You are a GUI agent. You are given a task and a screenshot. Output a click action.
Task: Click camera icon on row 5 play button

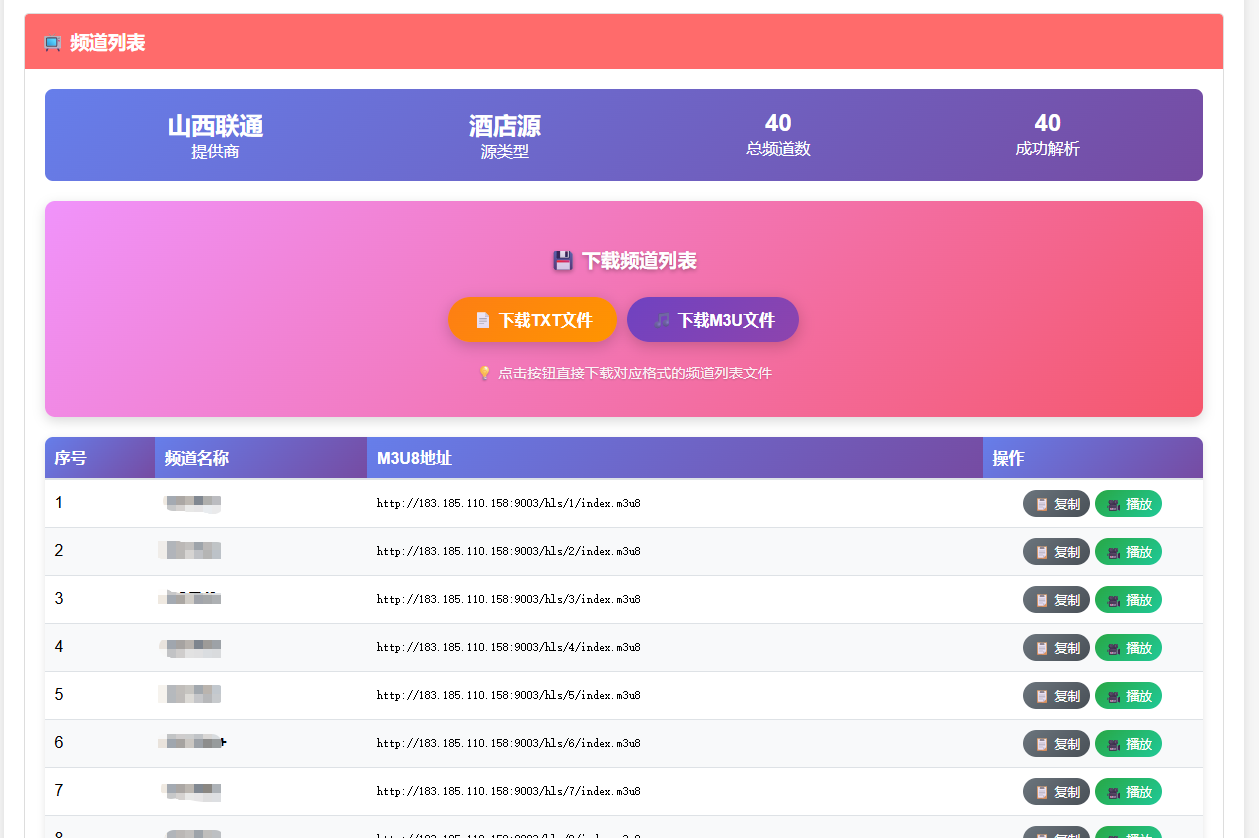tap(1114, 696)
